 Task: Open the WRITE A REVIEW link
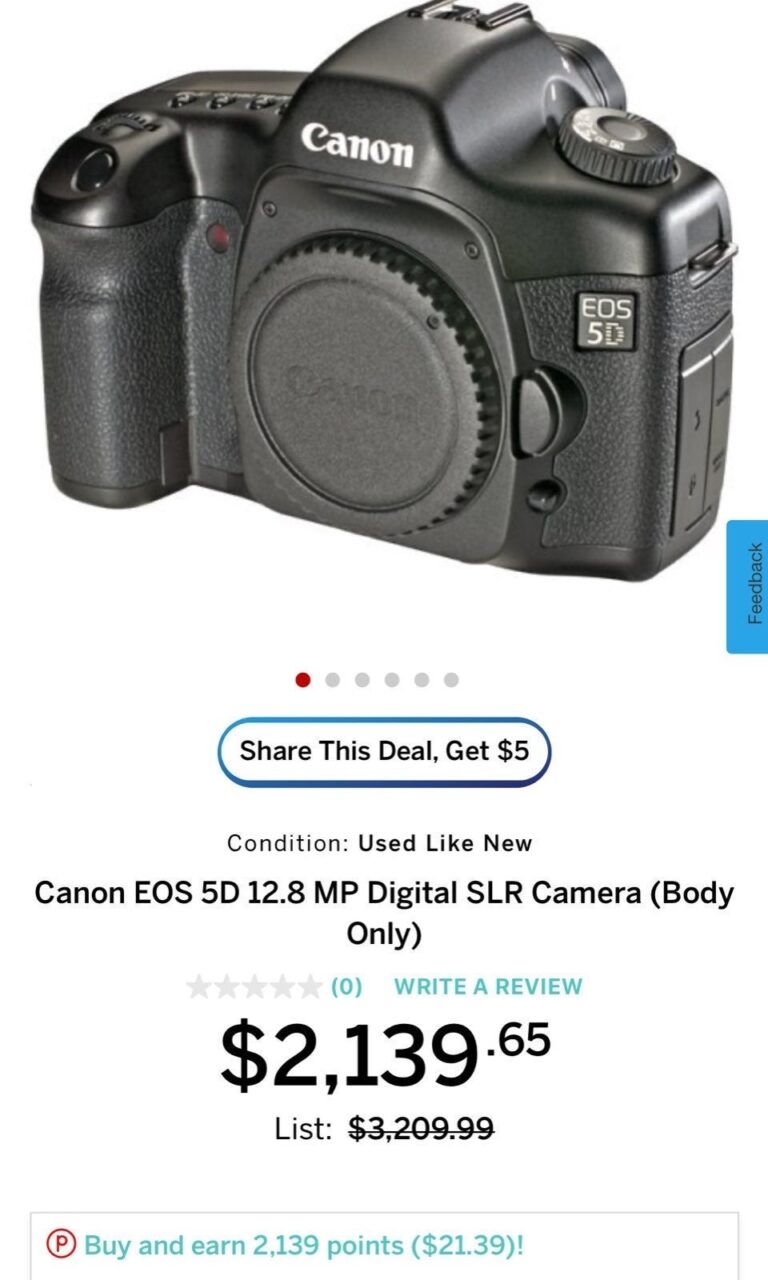[488, 986]
